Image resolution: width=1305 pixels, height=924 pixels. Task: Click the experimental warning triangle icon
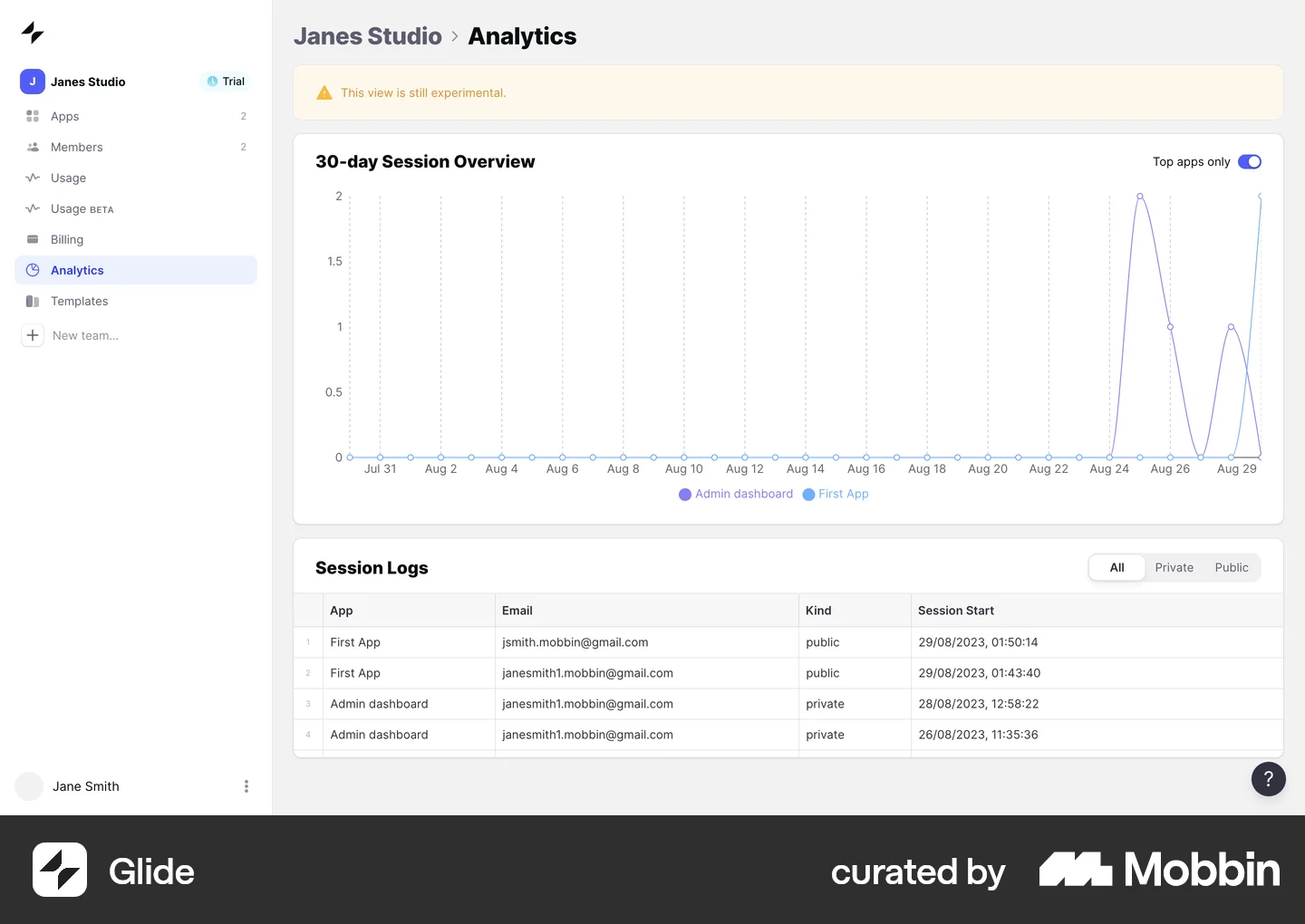point(324,93)
